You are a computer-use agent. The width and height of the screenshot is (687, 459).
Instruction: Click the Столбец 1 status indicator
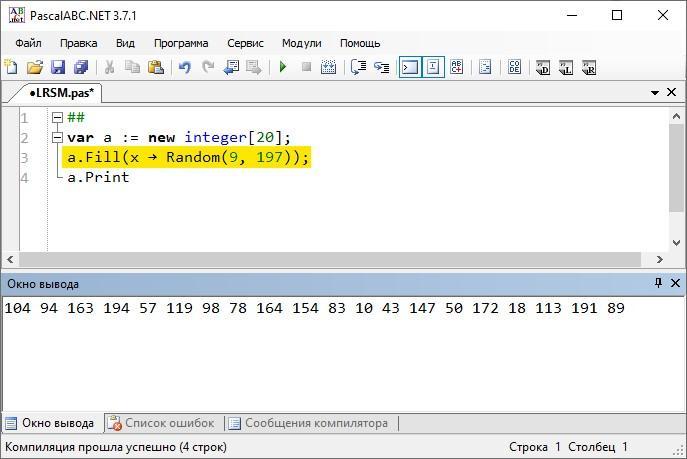coord(598,447)
